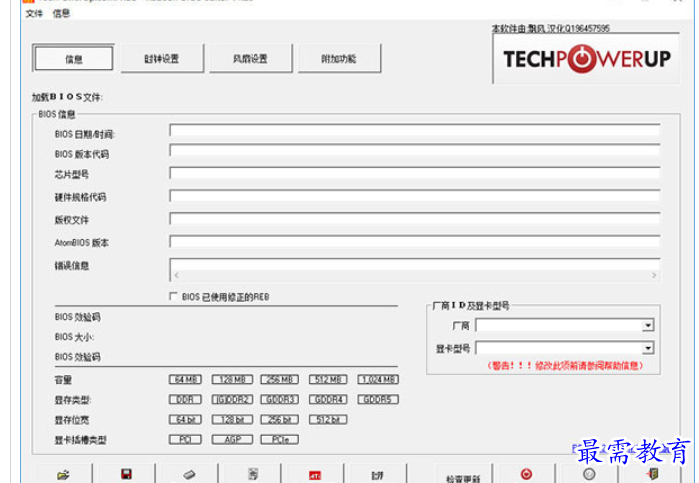The width and height of the screenshot is (699, 483).
Task: Toggle the GDDR5 memory type indicator
Action: (x=378, y=400)
